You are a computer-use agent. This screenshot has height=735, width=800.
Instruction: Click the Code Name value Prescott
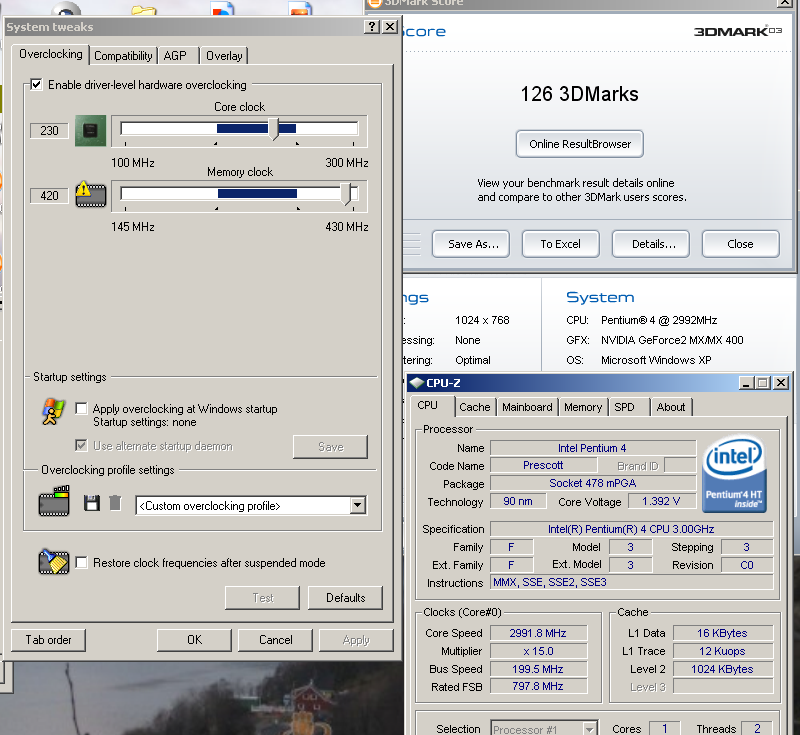coord(544,465)
